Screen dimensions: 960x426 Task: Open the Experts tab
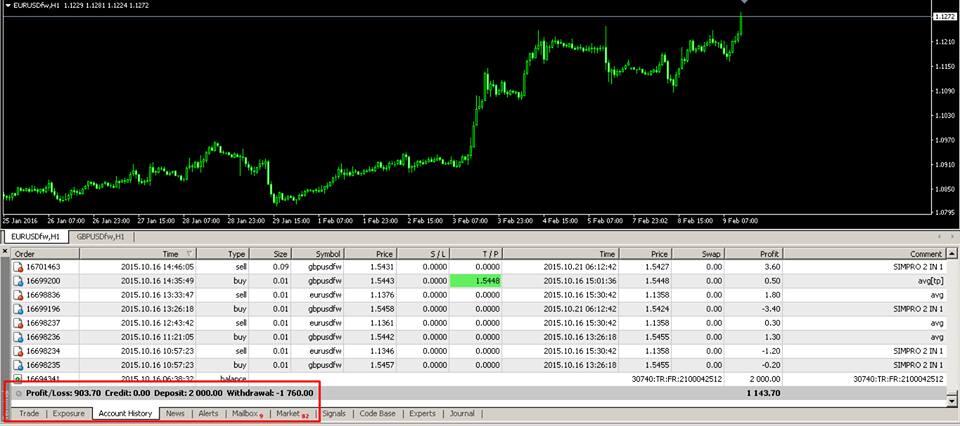tap(422, 414)
